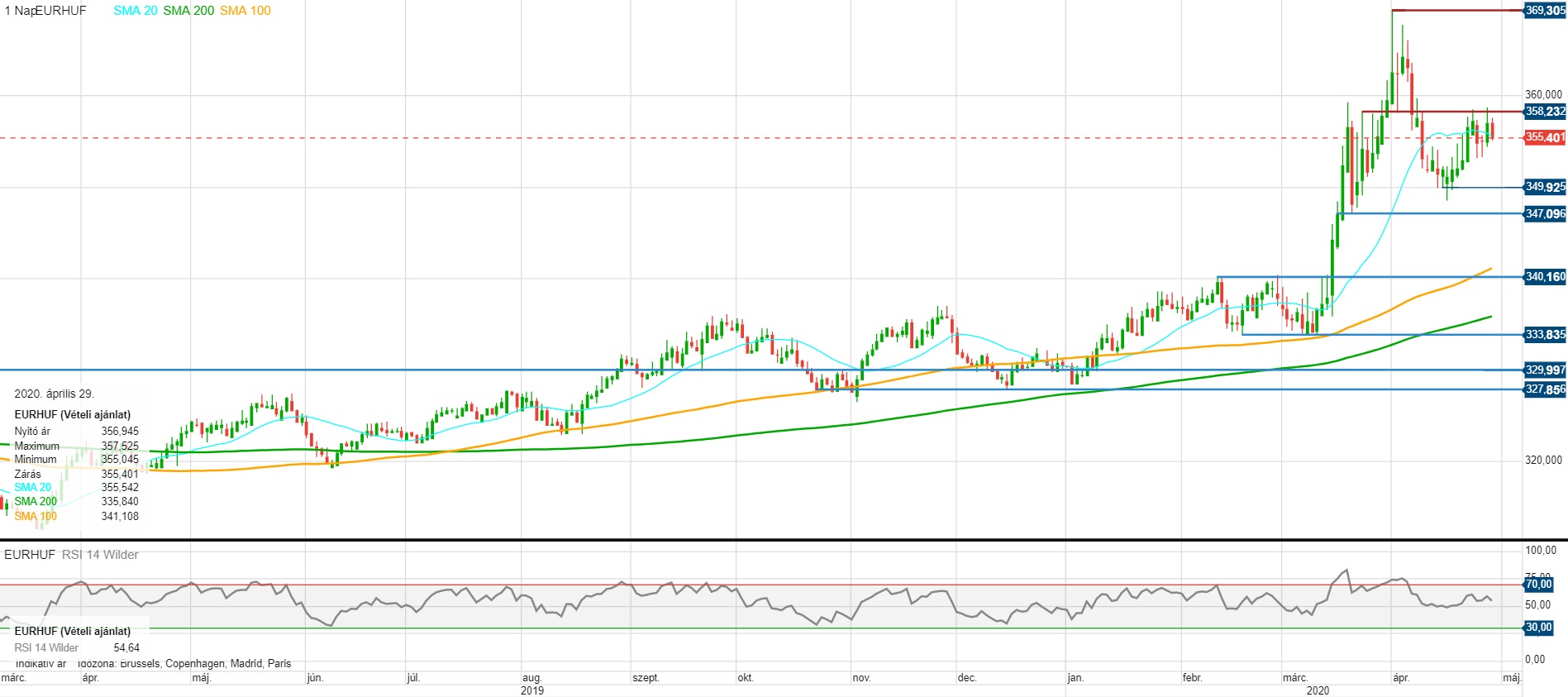Click the RSI 70,00 overbought level label

(x=1538, y=585)
